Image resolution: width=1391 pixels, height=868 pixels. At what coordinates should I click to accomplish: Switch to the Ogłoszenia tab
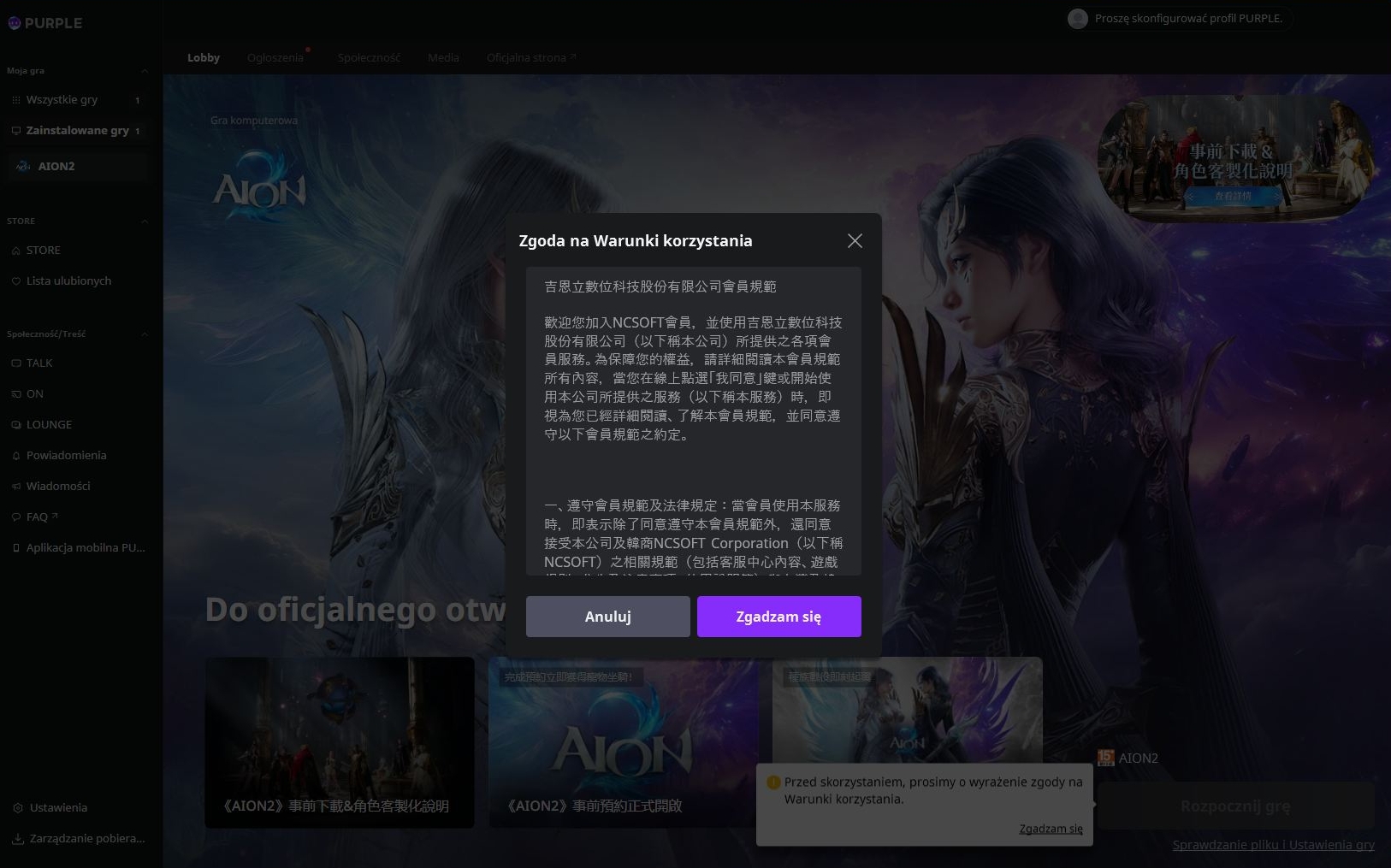[x=275, y=58]
